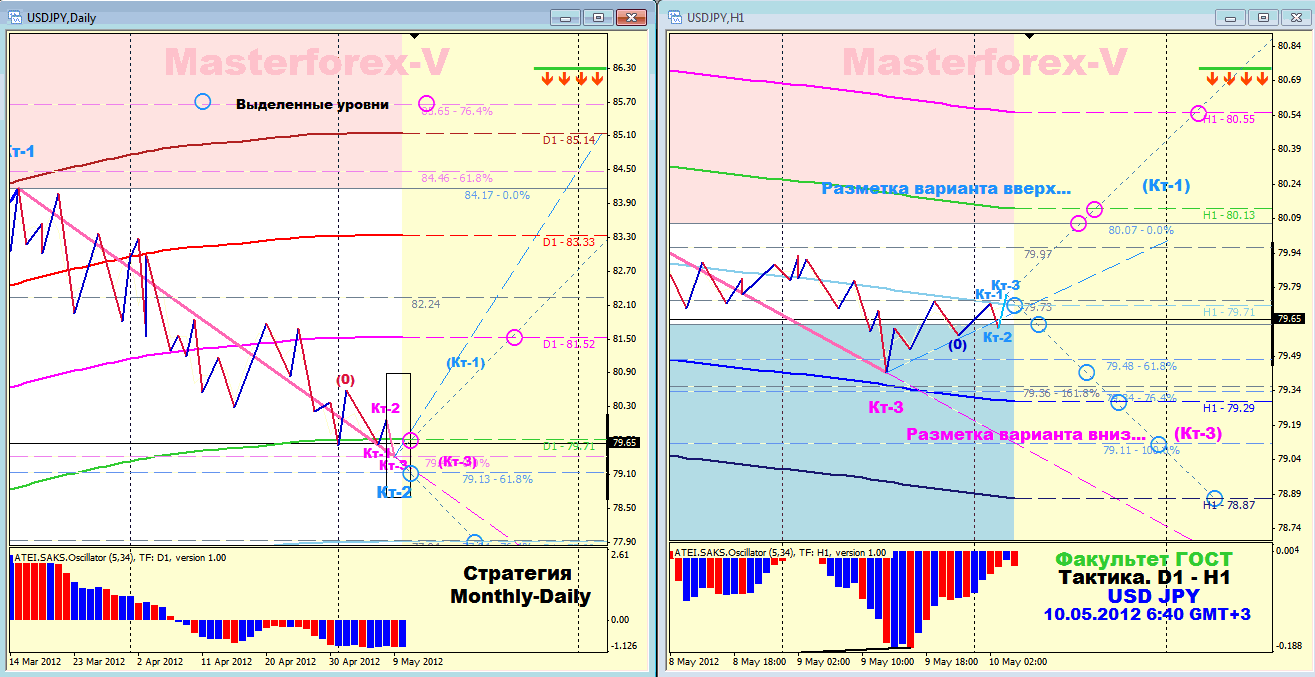Click the '79.13 - 61.8%' label in Daily chart
This screenshot has height=677, width=1315.
click(x=497, y=479)
